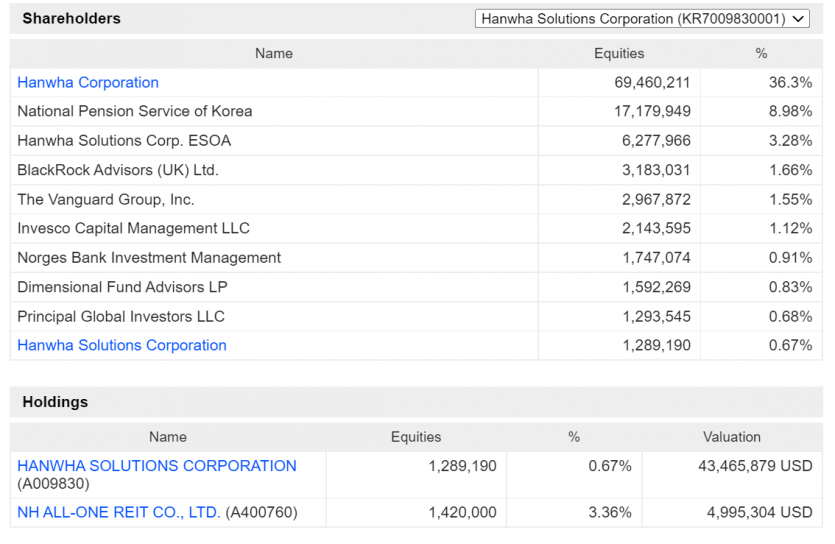Click the equities value 6,277,966
Viewport: 835px width, 544px height.
tap(656, 141)
